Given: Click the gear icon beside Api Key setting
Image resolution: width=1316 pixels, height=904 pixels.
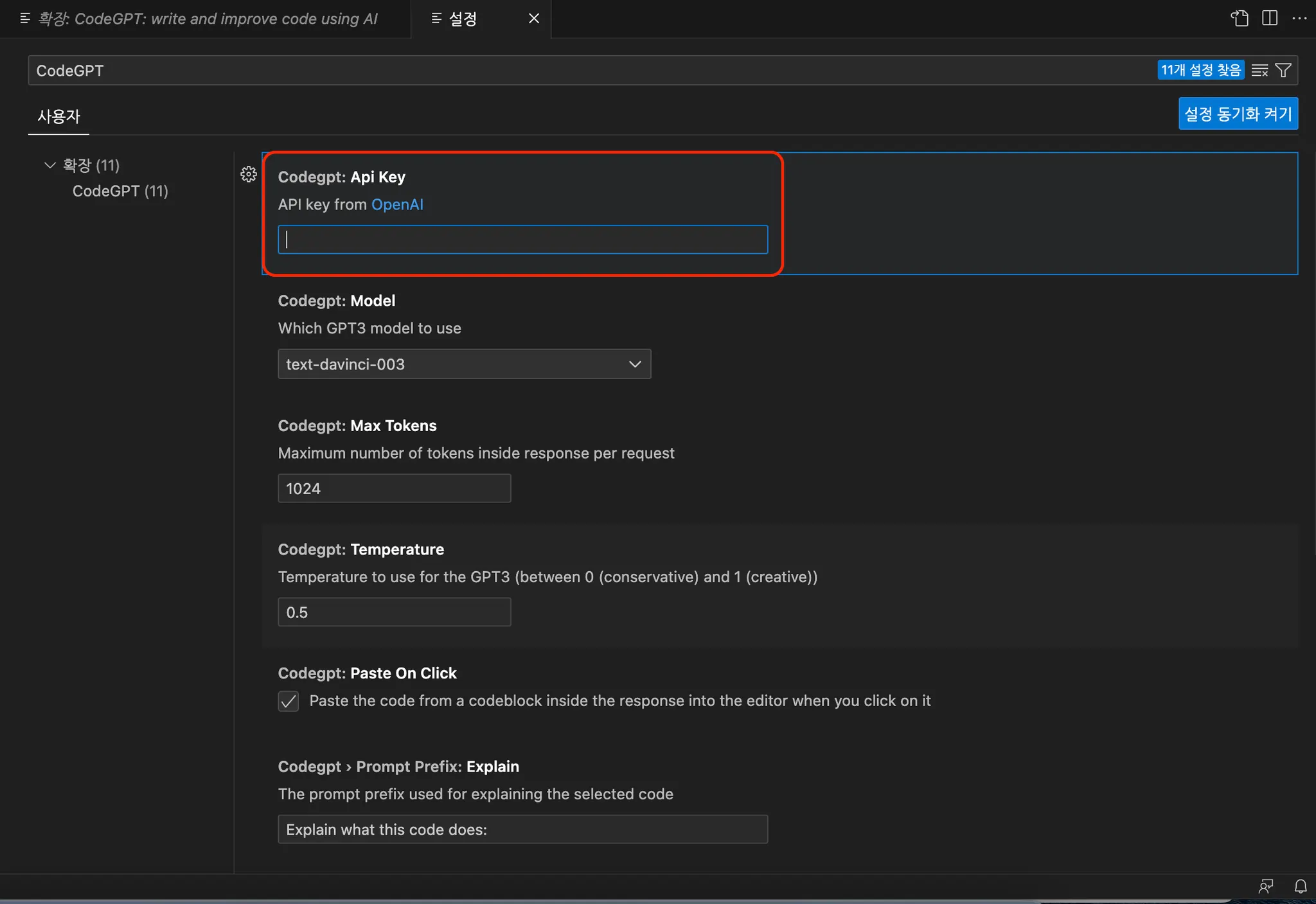Looking at the screenshot, I should pyautogui.click(x=249, y=174).
